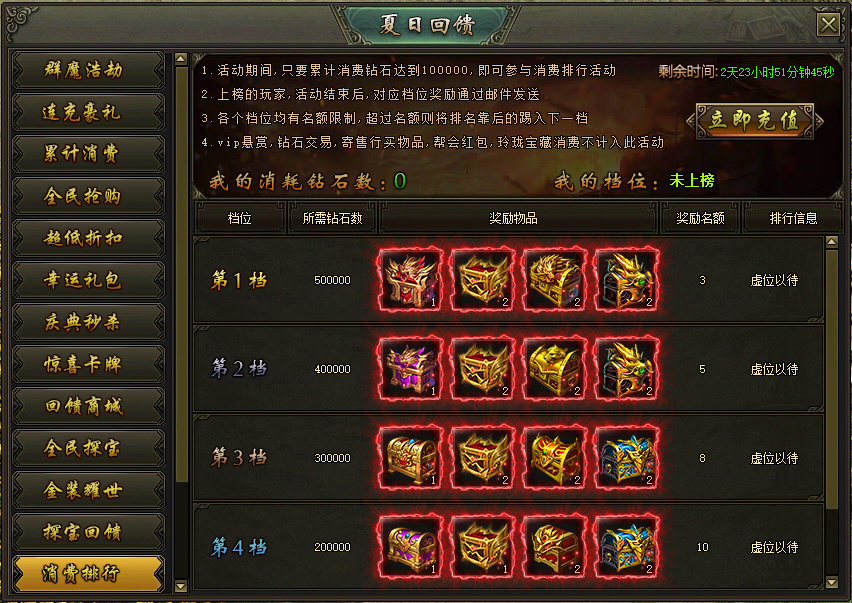Click the golden lion chest in 第1档 row
The width and height of the screenshot is (852, 603).
[555, 280]
